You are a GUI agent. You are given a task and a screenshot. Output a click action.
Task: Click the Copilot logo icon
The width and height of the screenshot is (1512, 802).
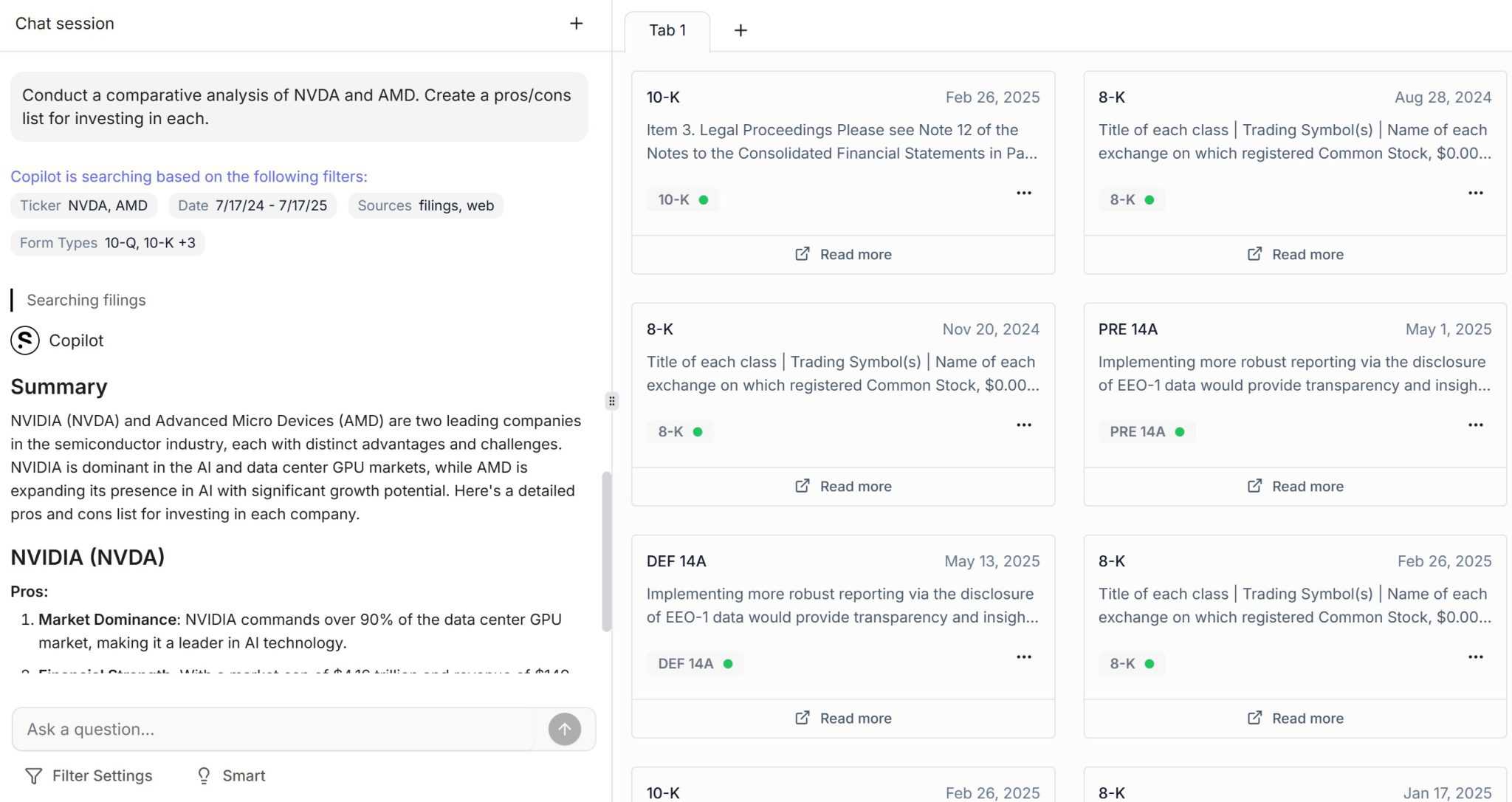click(24, 340)
